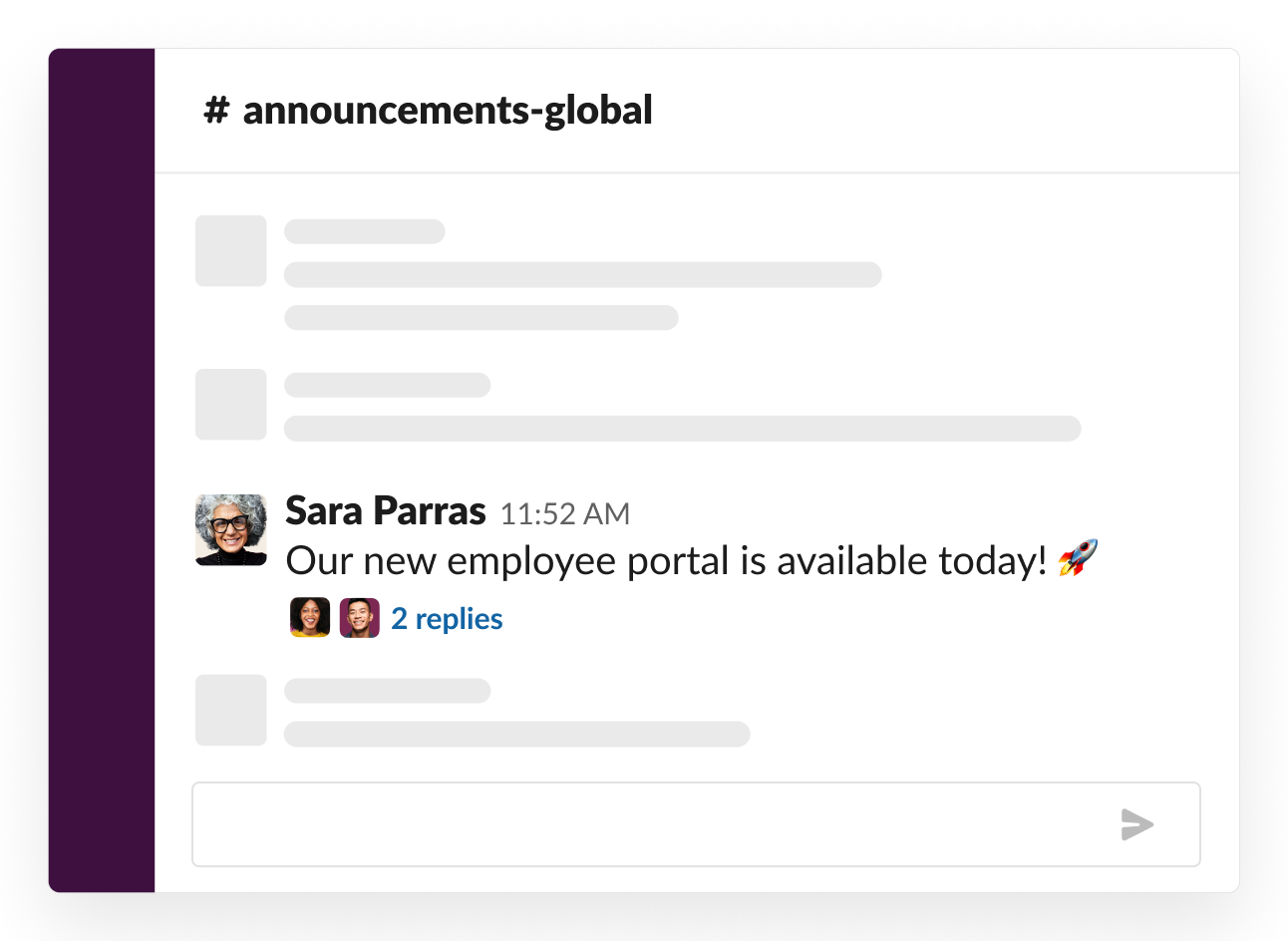The width and height of the screenshot is (1288, 941).
Task: Click the send message arrow icon
Action: (1136, 824)
